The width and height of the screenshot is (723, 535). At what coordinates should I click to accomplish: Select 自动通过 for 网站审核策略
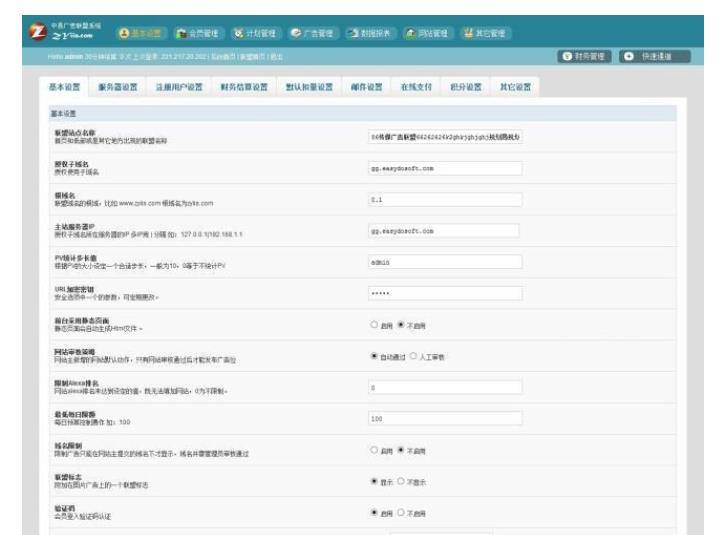point(374,356)
